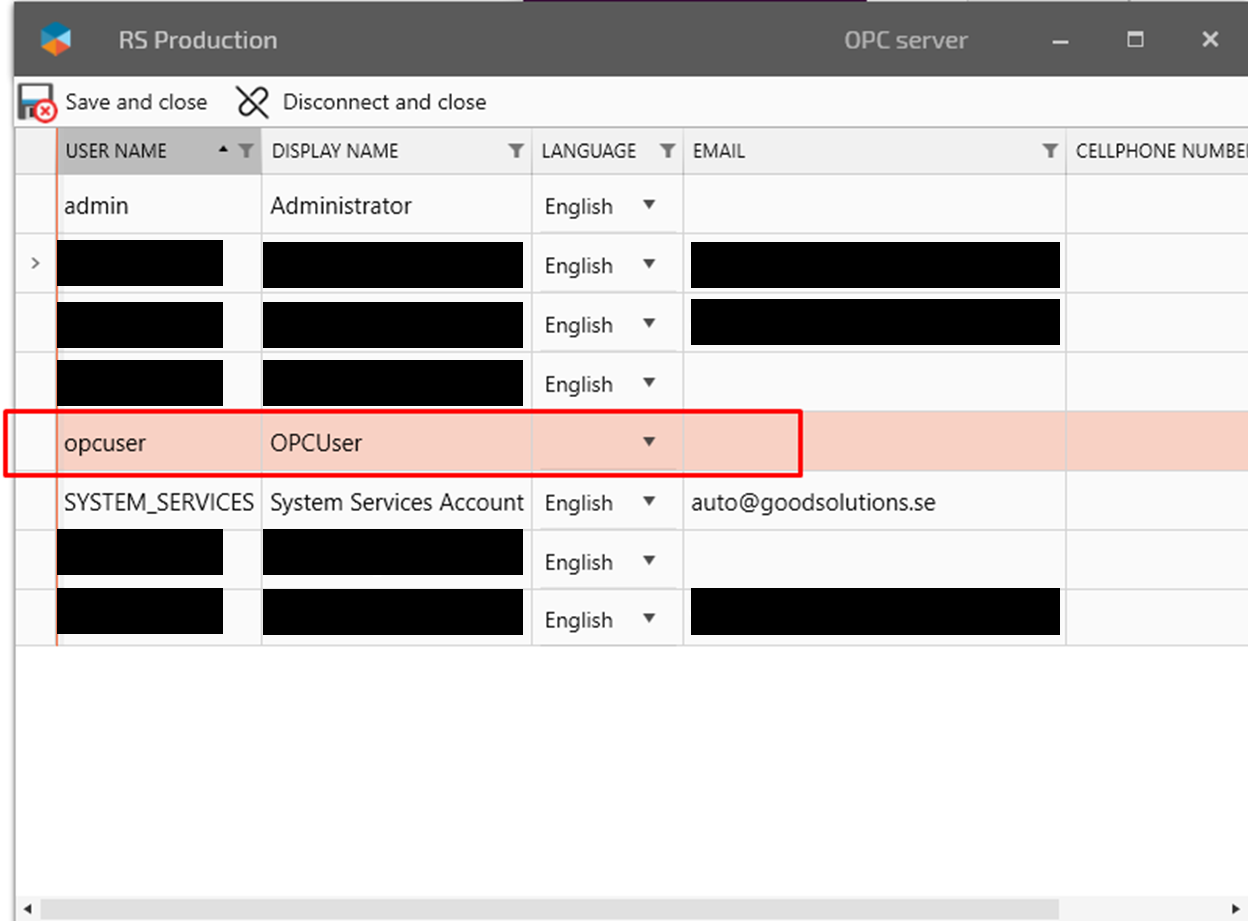Open filter icon on USER NAME column
1248x921 pixels.
point(246,151)
